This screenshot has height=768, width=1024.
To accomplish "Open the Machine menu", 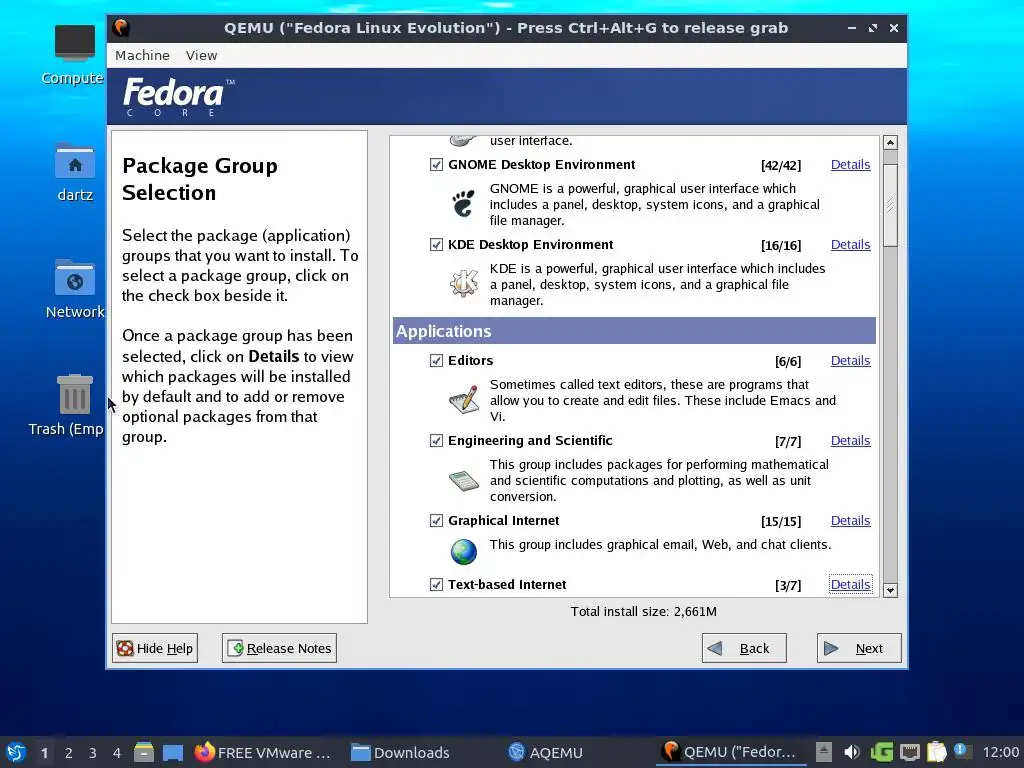I will point(142,56).
